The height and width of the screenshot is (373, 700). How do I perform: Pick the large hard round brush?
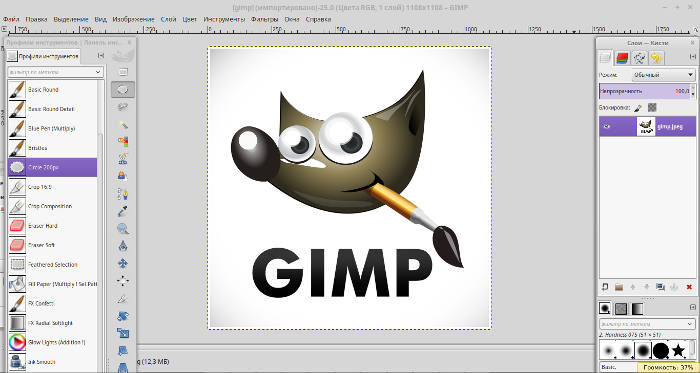661,351
